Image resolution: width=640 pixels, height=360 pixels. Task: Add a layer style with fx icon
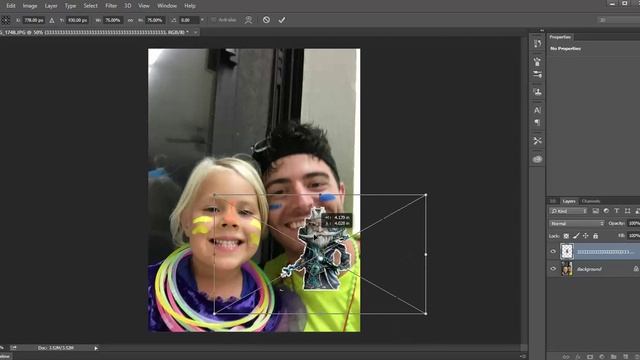tap(578, 357)
